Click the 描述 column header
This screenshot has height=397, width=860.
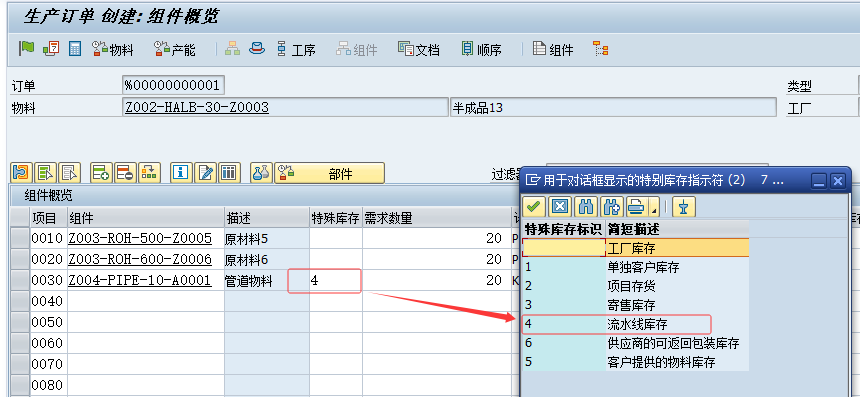click(x=267, y=218)
